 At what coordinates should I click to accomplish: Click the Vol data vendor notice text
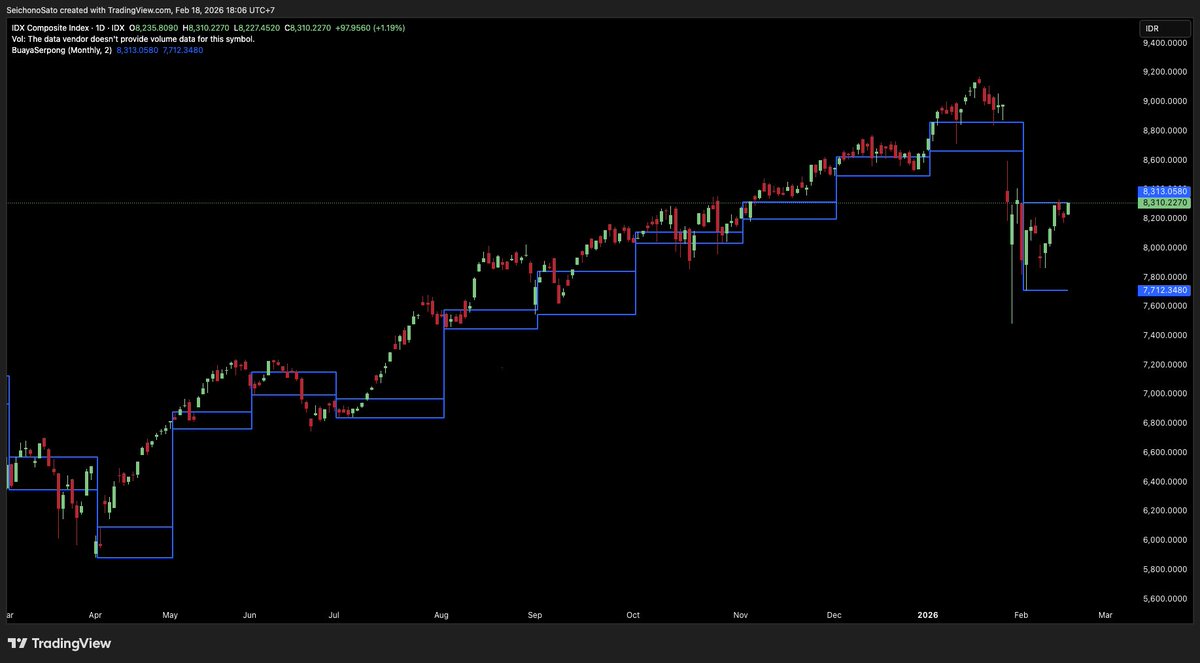(135, 39)
